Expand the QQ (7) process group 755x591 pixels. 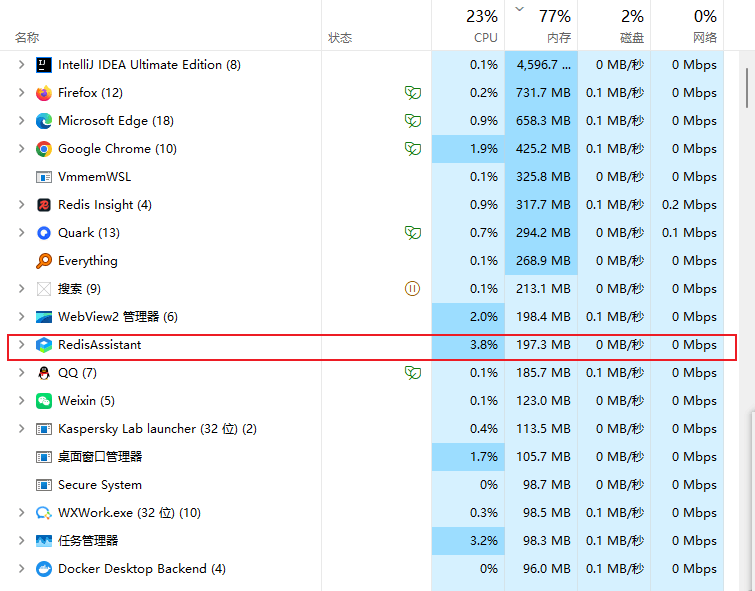[21, 373]
